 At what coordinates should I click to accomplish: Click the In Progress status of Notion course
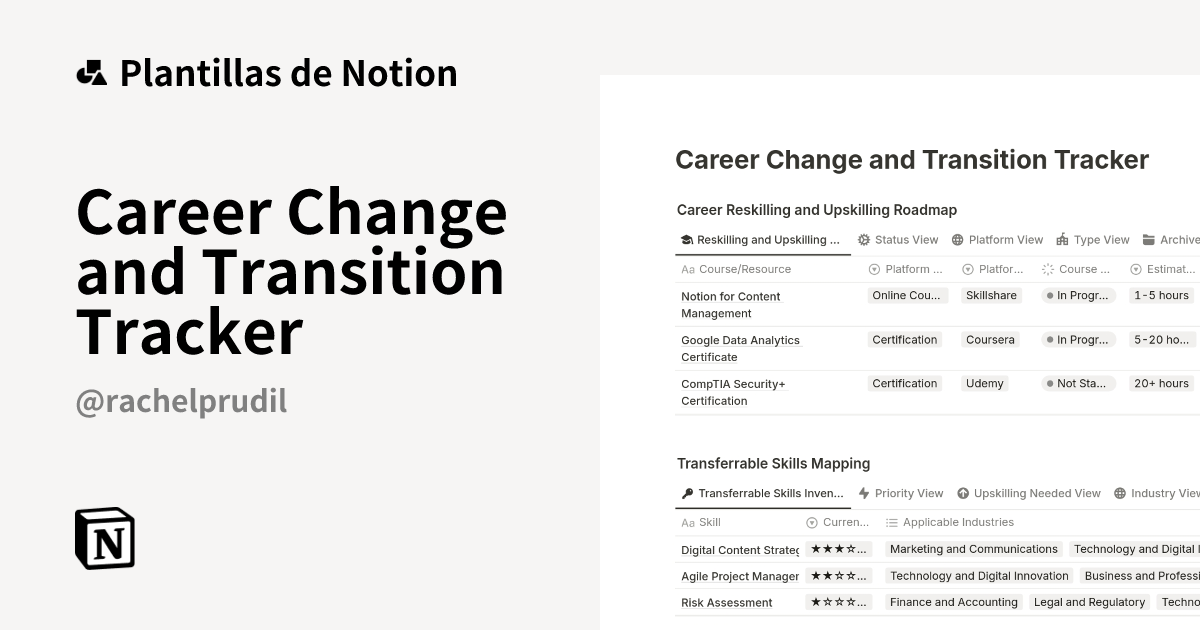click(x=1077, y=296)
